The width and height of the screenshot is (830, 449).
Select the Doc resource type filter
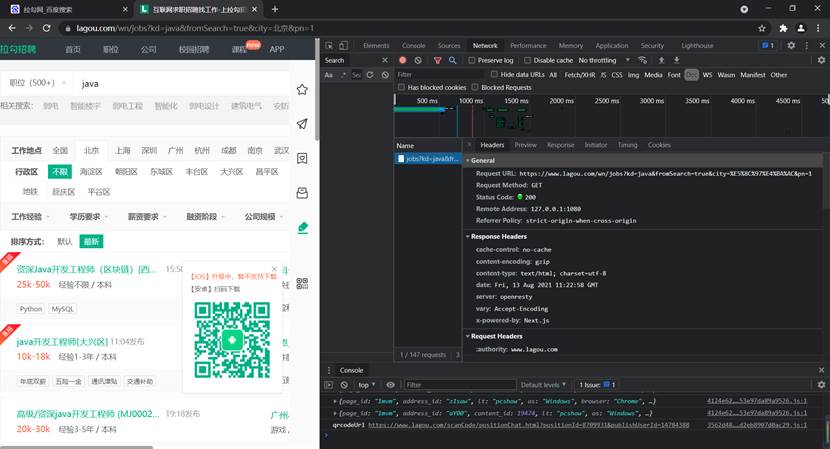(691, 75)
